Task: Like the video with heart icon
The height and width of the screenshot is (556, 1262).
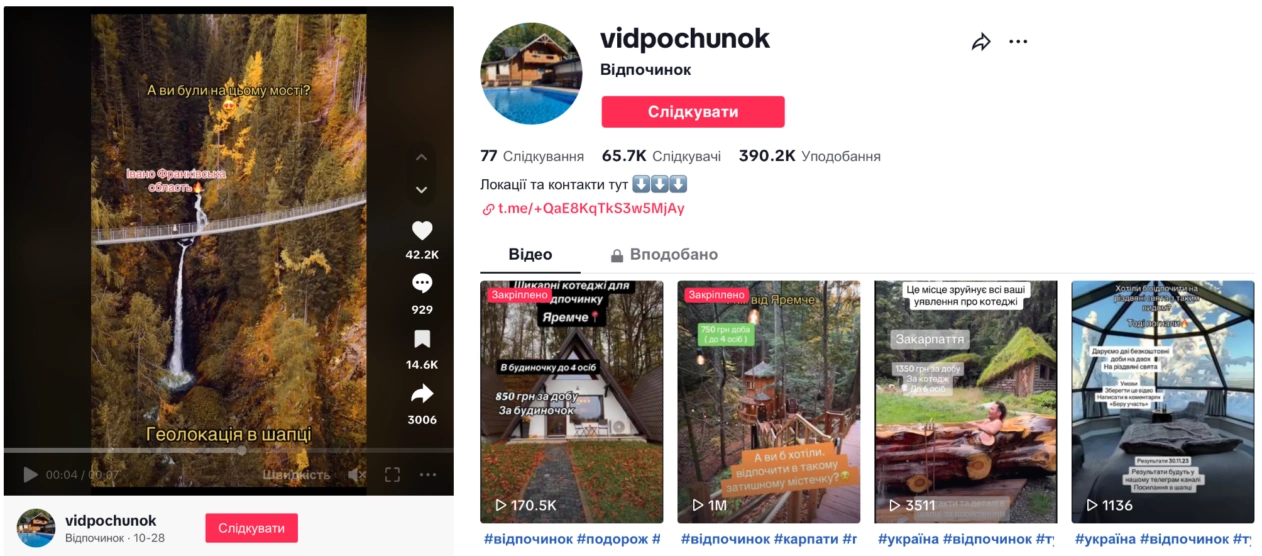Action: [422, 230]
